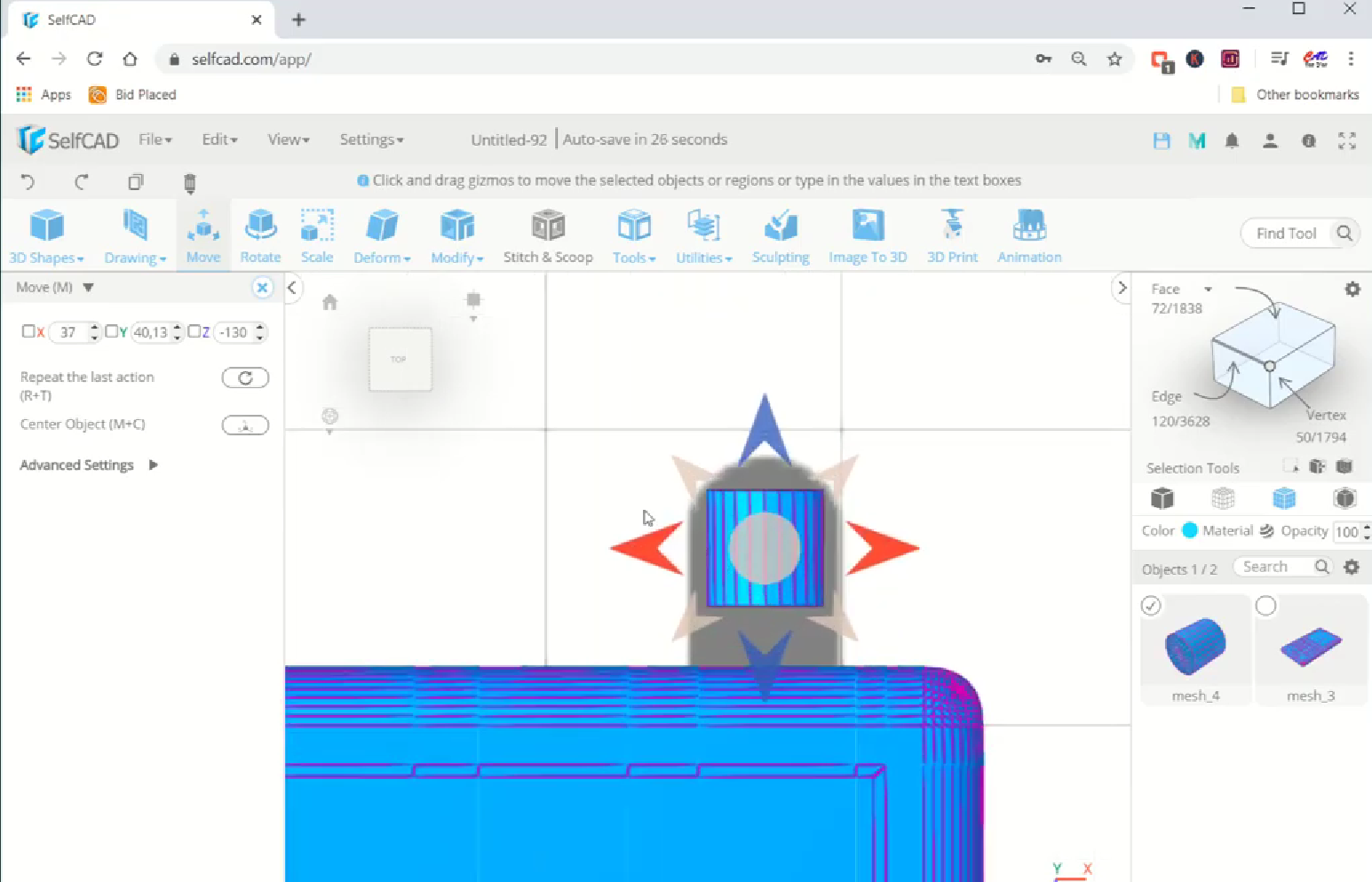1372x882 pixels.
Task: Expand the Drawing tools dropdown
Action: point(135,235)
